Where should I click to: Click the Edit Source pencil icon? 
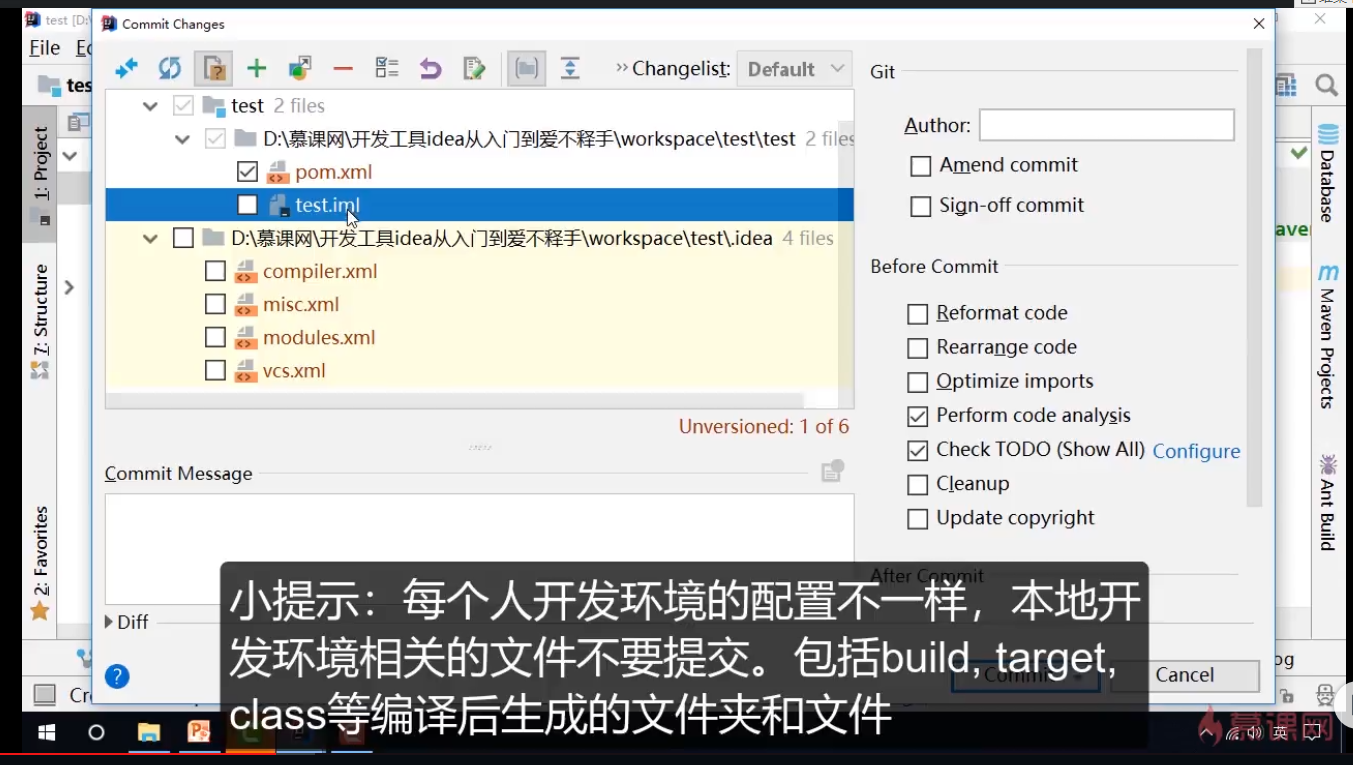coord(474,68)
